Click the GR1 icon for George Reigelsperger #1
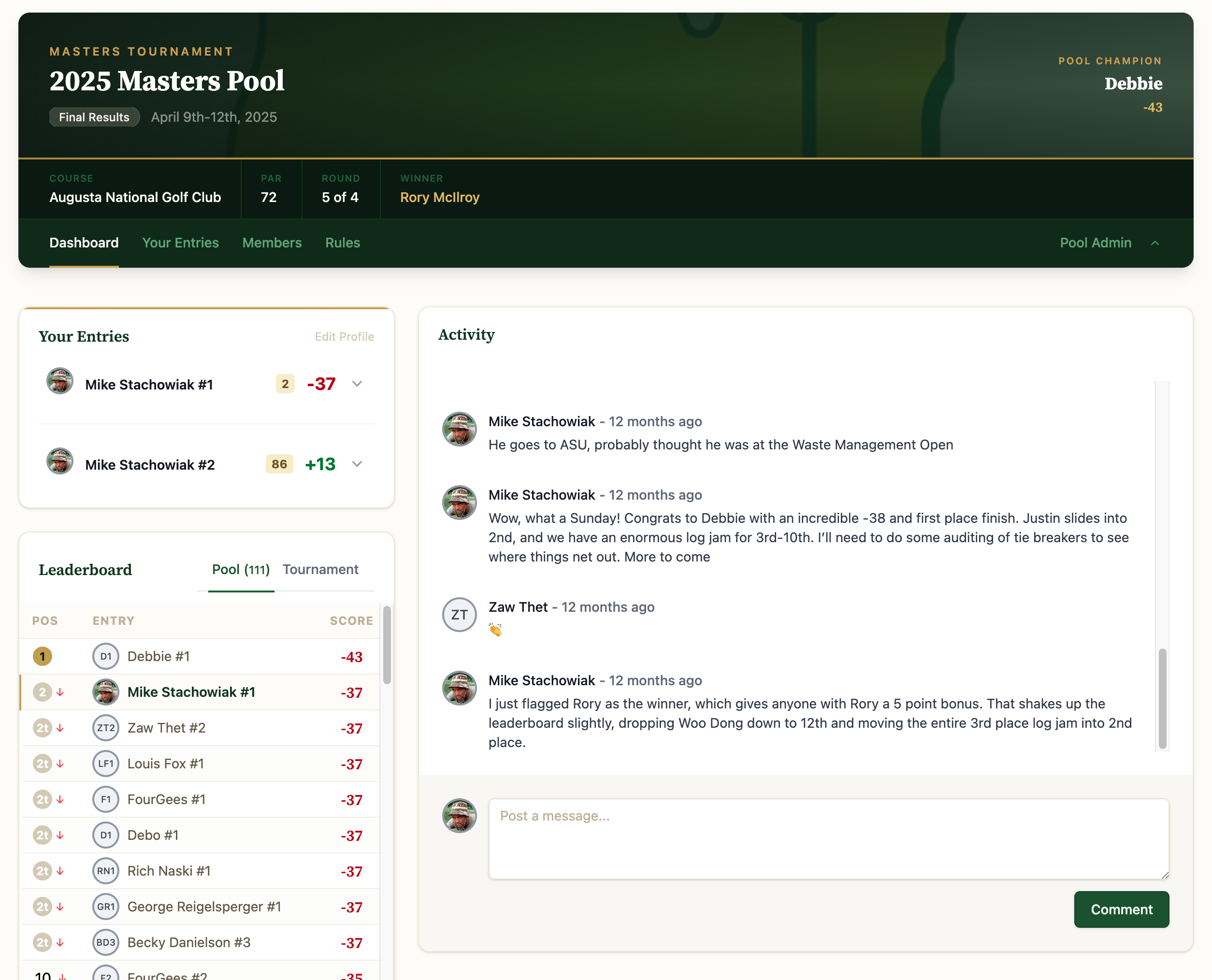The width and height of the screenshot is (1212, 980). (105, 907)
